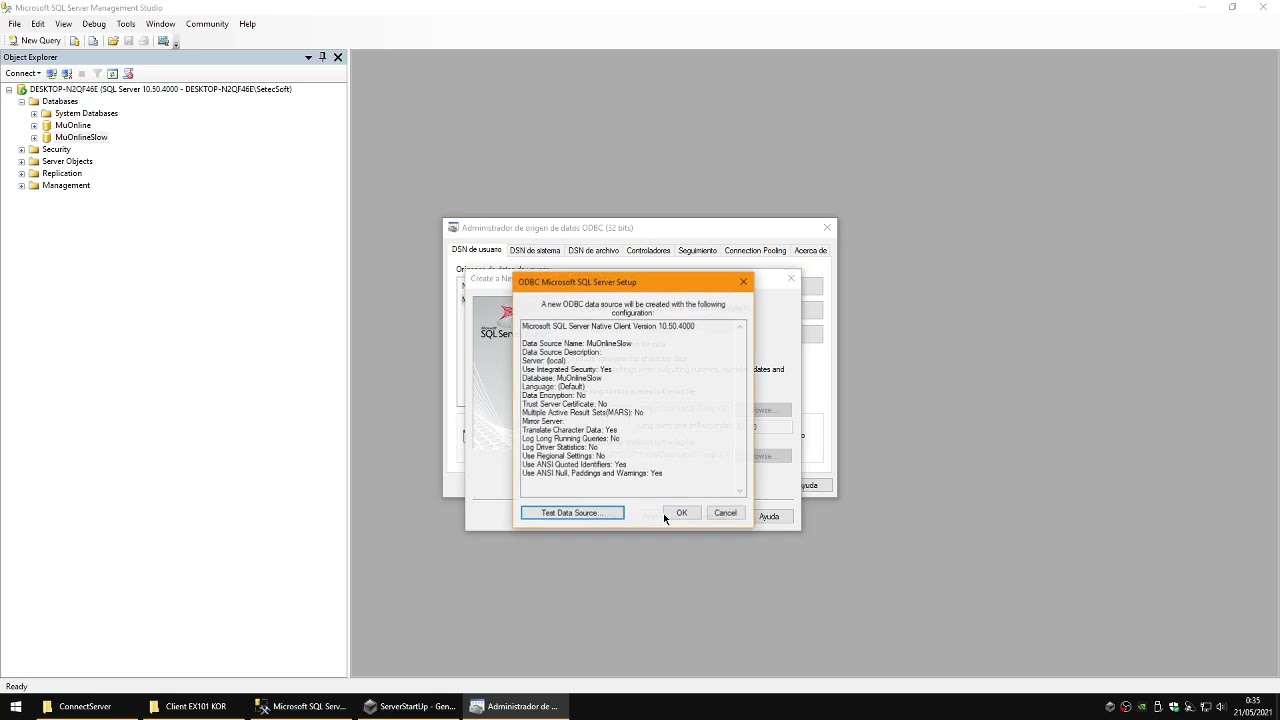The height and width of the screenshot is (720, 1280).
Task: Click OK in ODBC SQL Server Setup
Action: pyautogui.click(x=682, y=513)
